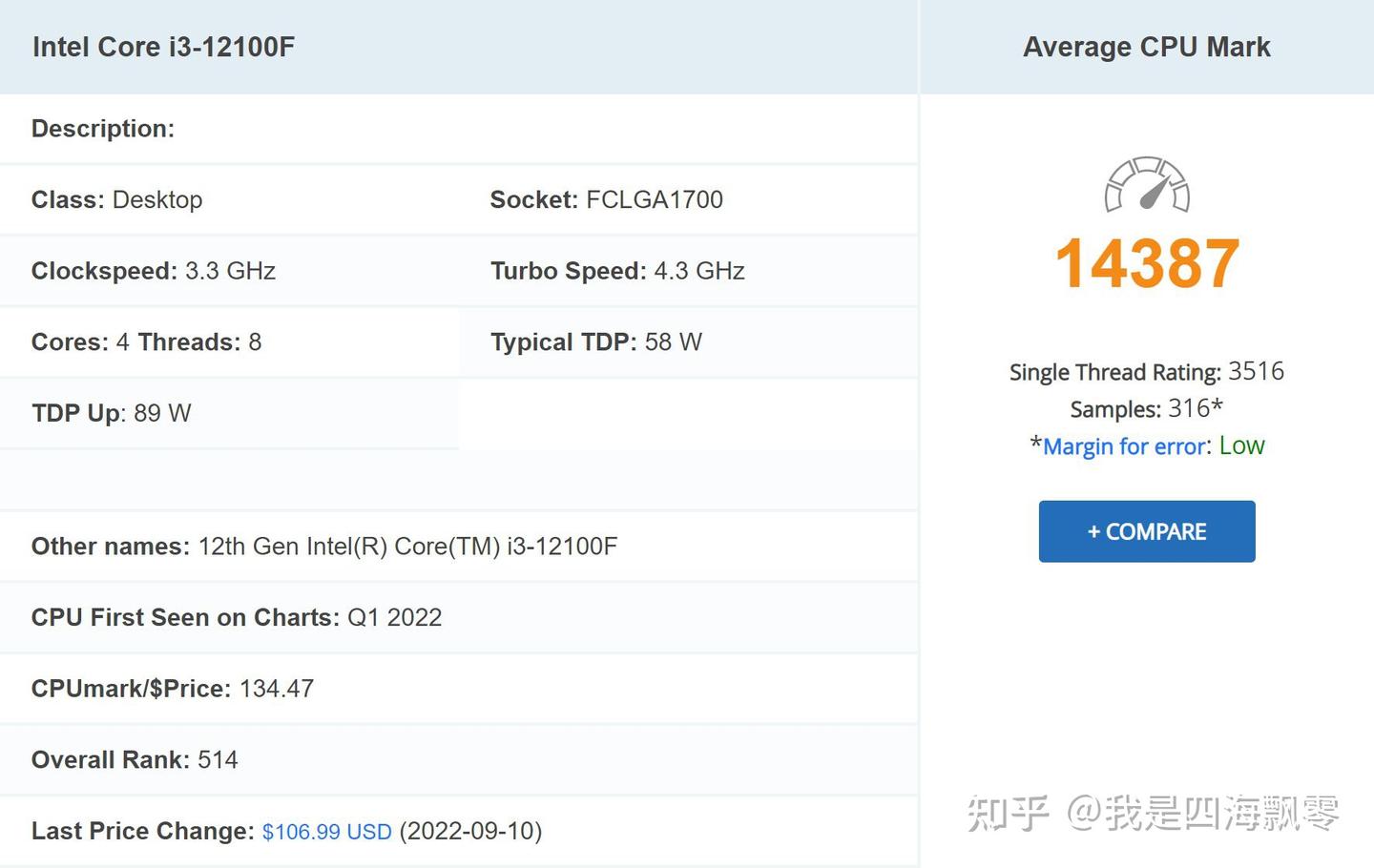This screenshot has height=868, width=1374.
Task: Select the Description row
Action: click(104, 128)
